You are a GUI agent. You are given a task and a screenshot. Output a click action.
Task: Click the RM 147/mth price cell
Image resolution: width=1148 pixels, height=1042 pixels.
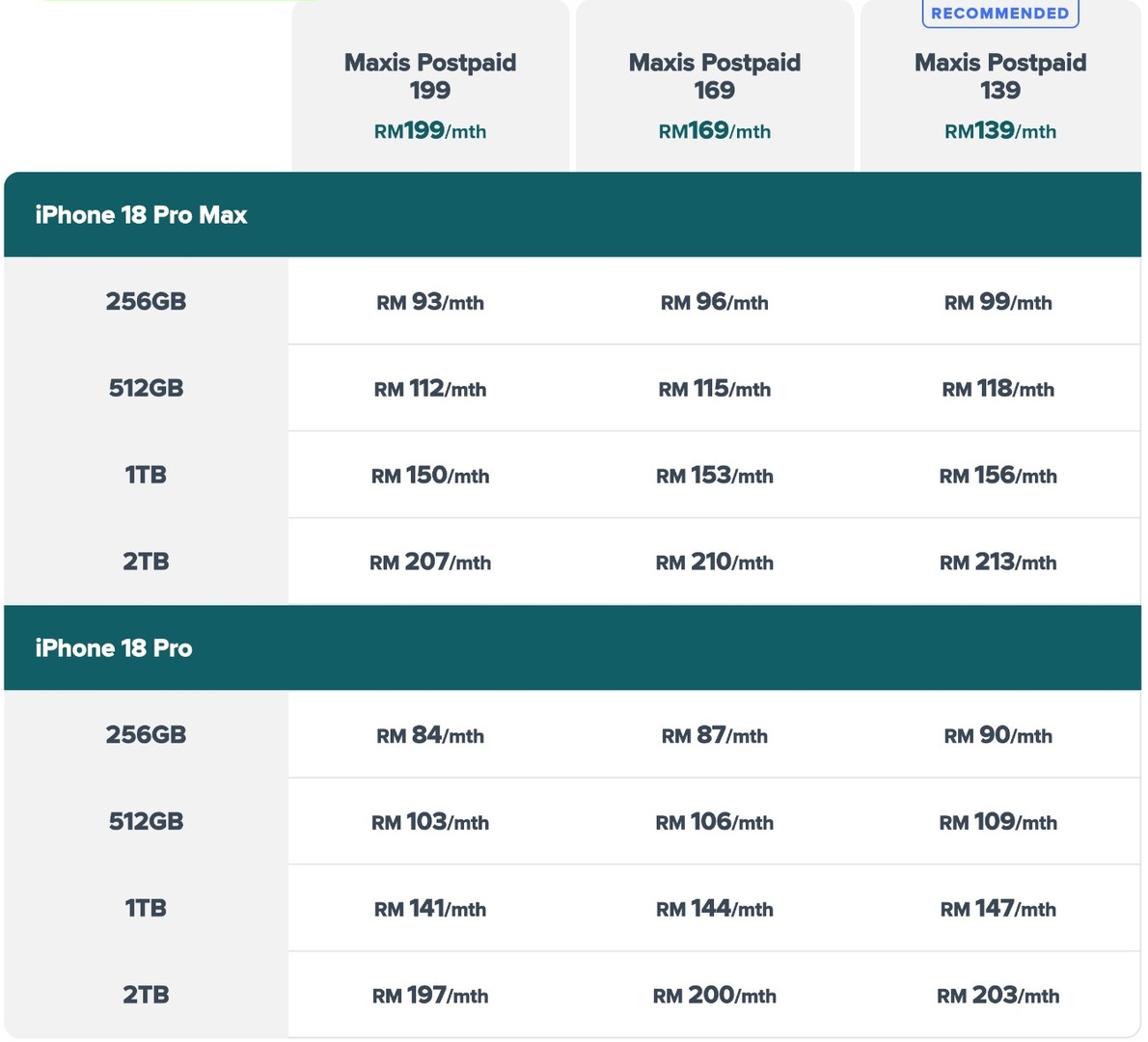[x=998, y=908]
